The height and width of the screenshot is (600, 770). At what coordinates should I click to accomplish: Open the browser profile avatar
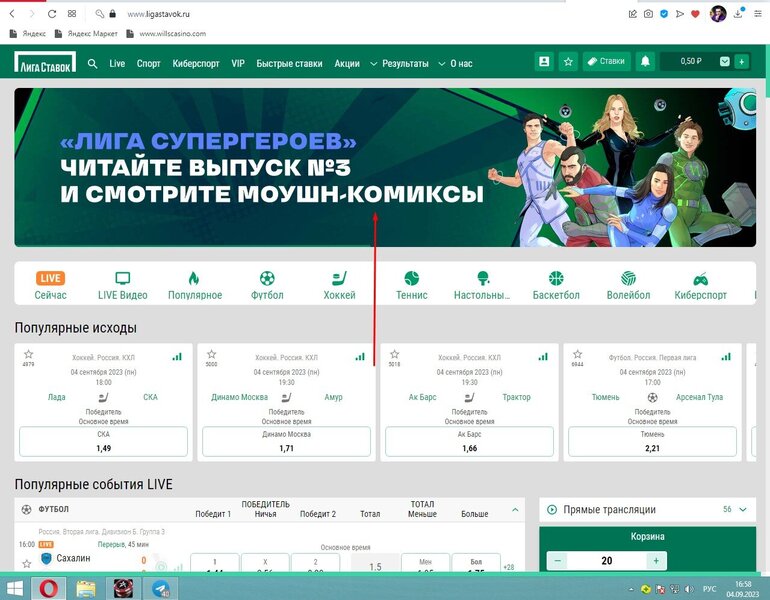(x=718, y=14)
